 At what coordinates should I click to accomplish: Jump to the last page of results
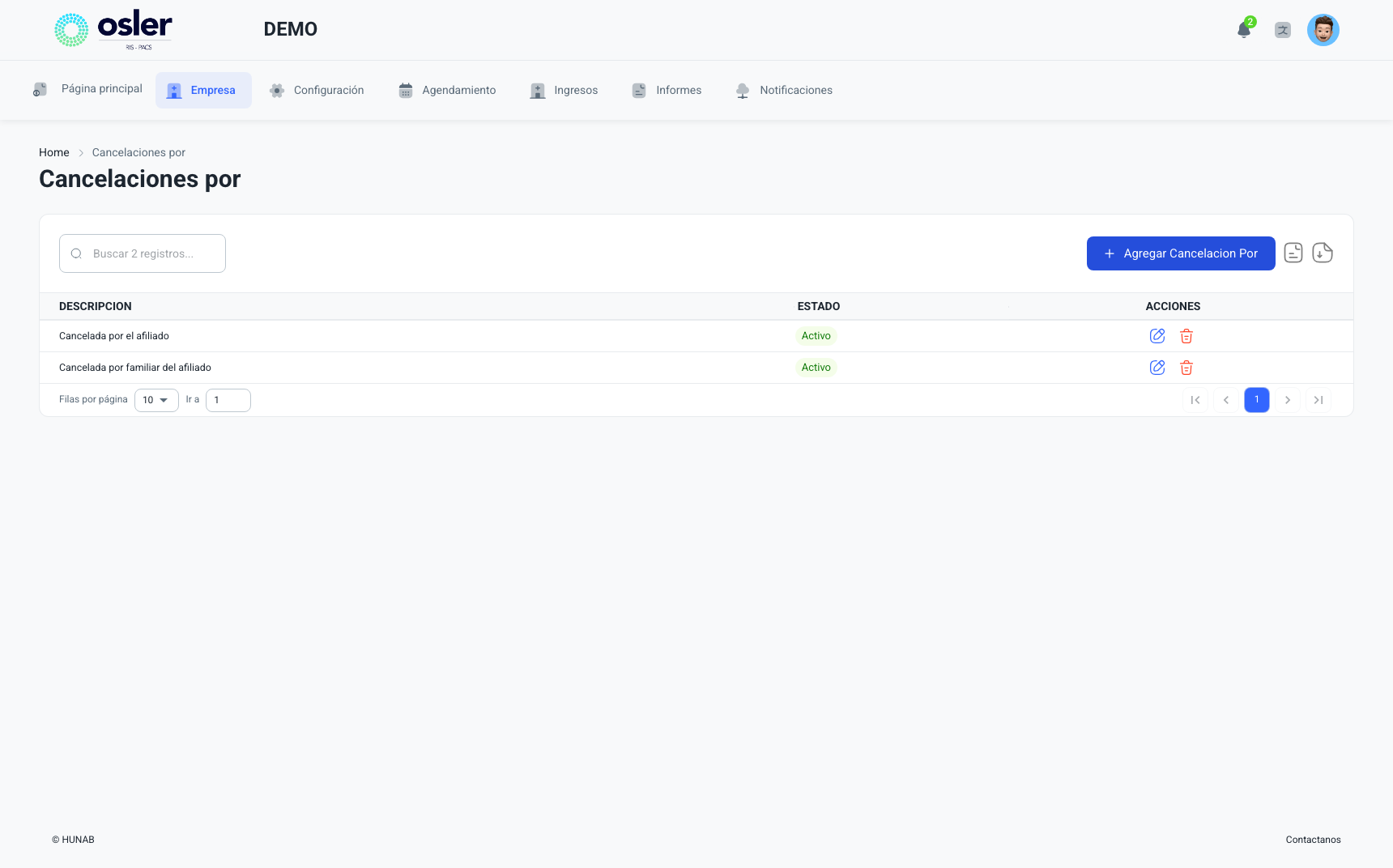pos(1318,400)
